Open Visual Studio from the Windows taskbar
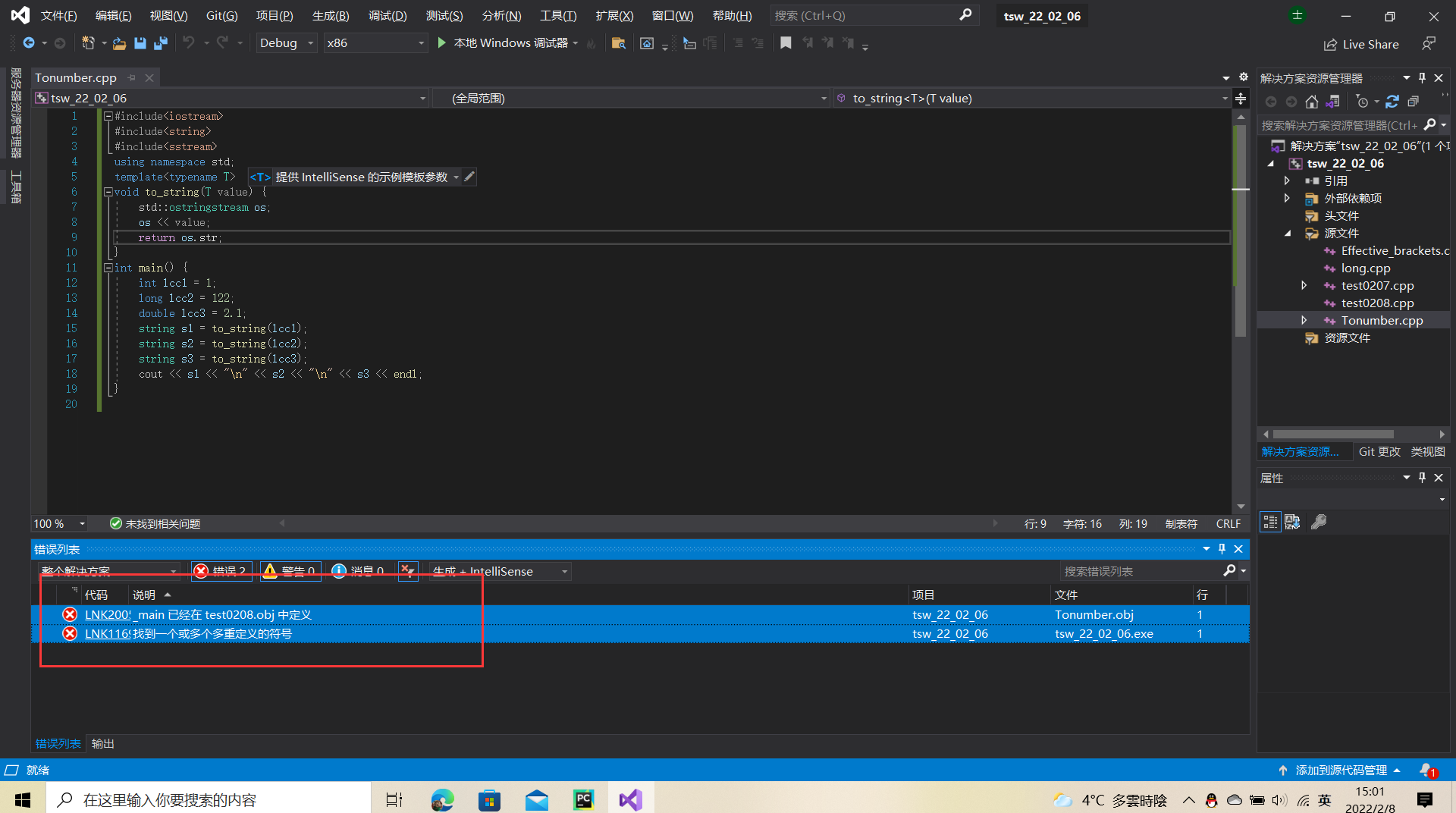Screen dimensions: 1456x813 630,799
